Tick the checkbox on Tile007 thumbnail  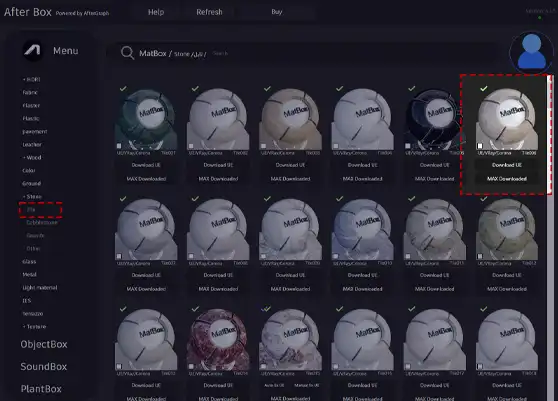(x=119, y=256)
